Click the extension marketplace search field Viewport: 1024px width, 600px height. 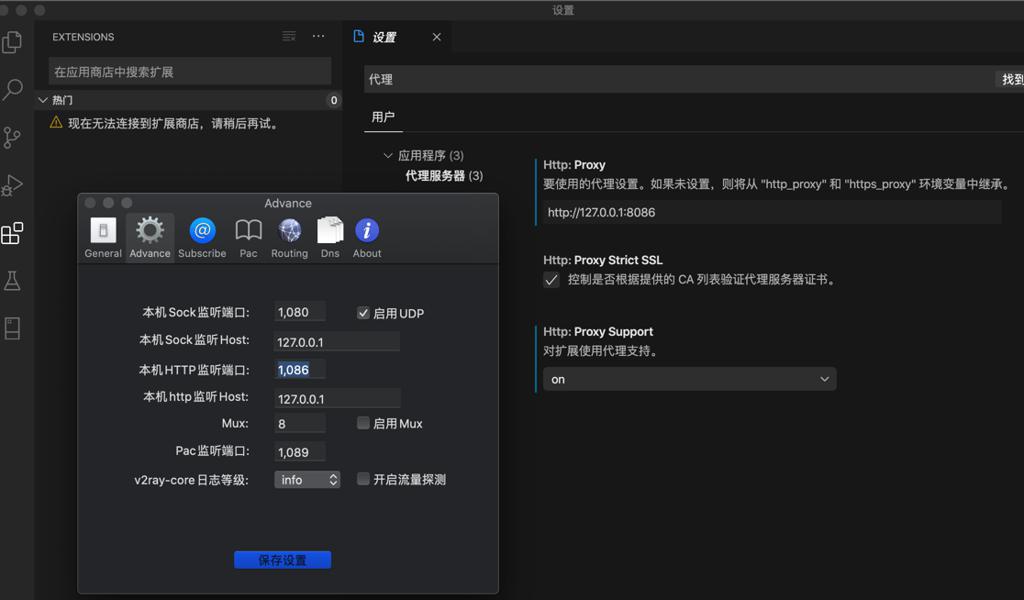click(x=190, y=72)
